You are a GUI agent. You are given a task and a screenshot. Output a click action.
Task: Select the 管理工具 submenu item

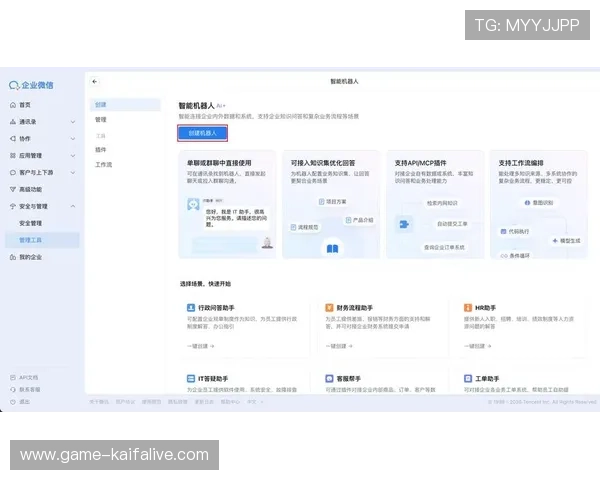coord(42,240)
